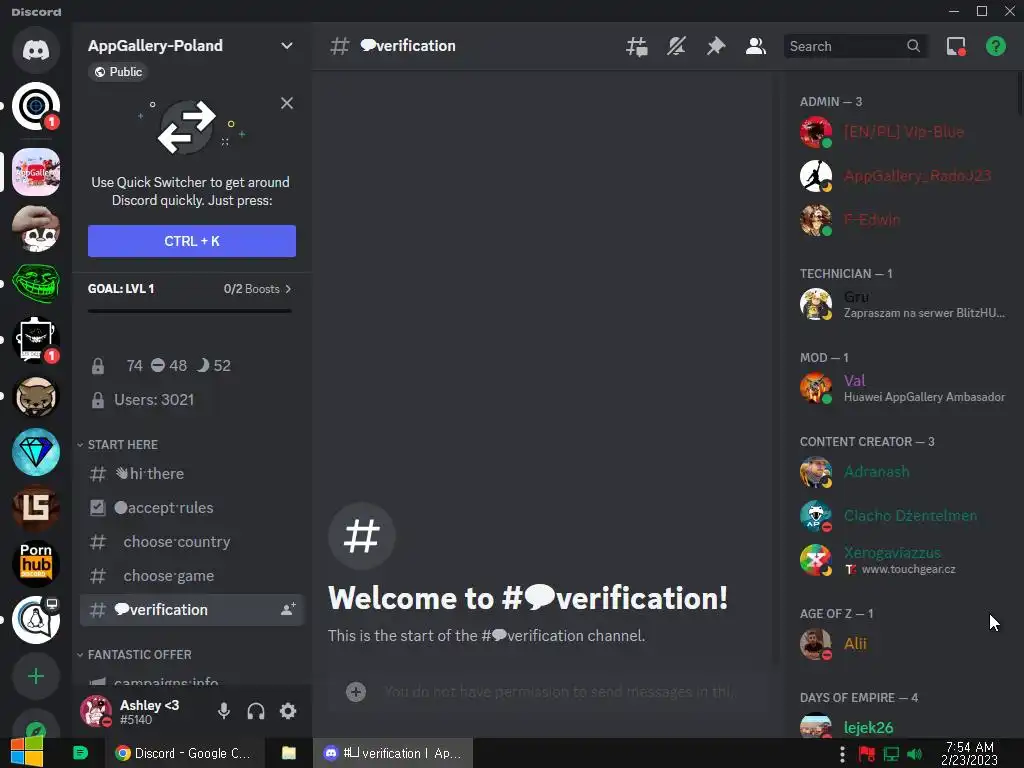The image size is (1024, 768).
Task: Open the blue diamond server icon
Action: point(36,452)
